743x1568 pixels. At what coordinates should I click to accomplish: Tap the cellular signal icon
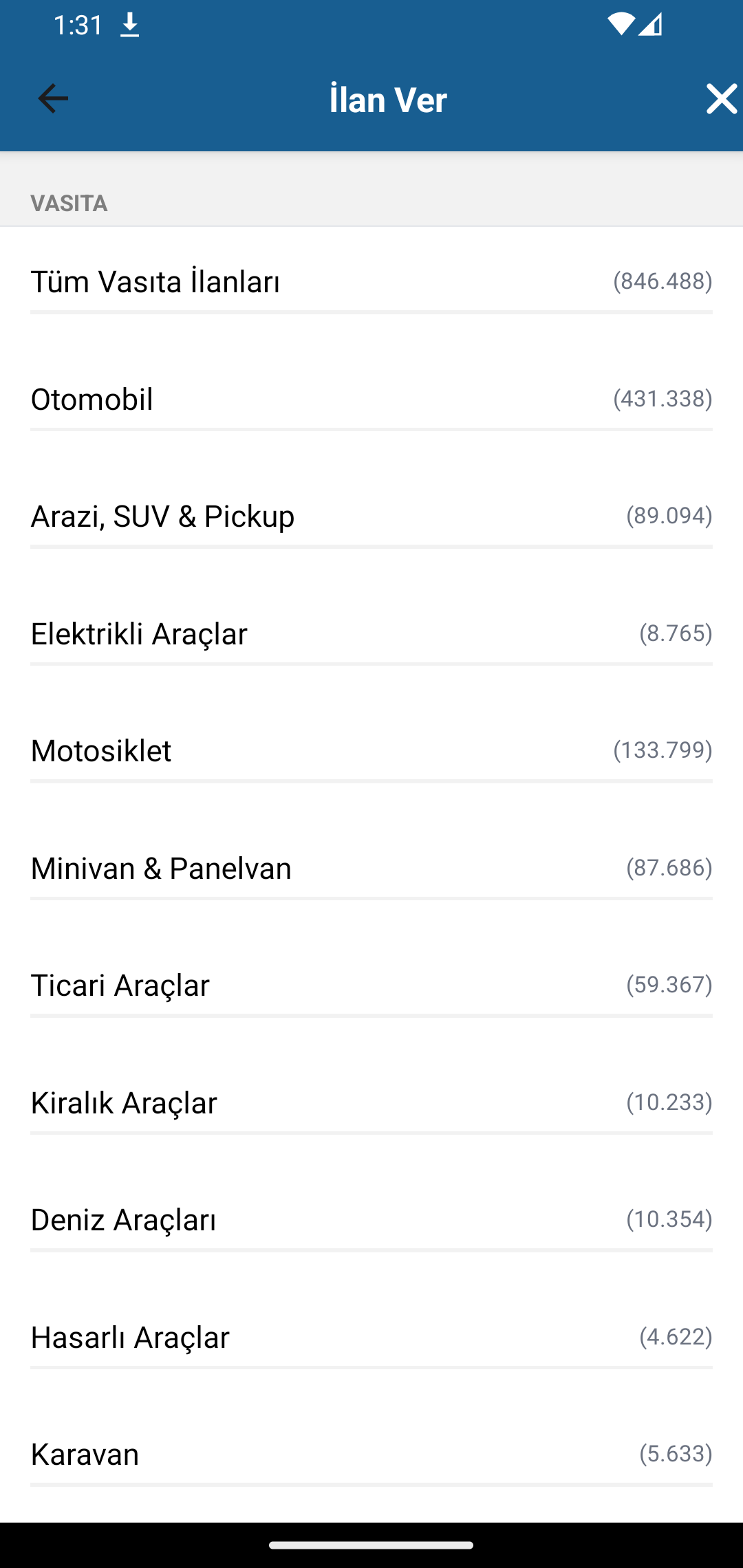[650, 25]
